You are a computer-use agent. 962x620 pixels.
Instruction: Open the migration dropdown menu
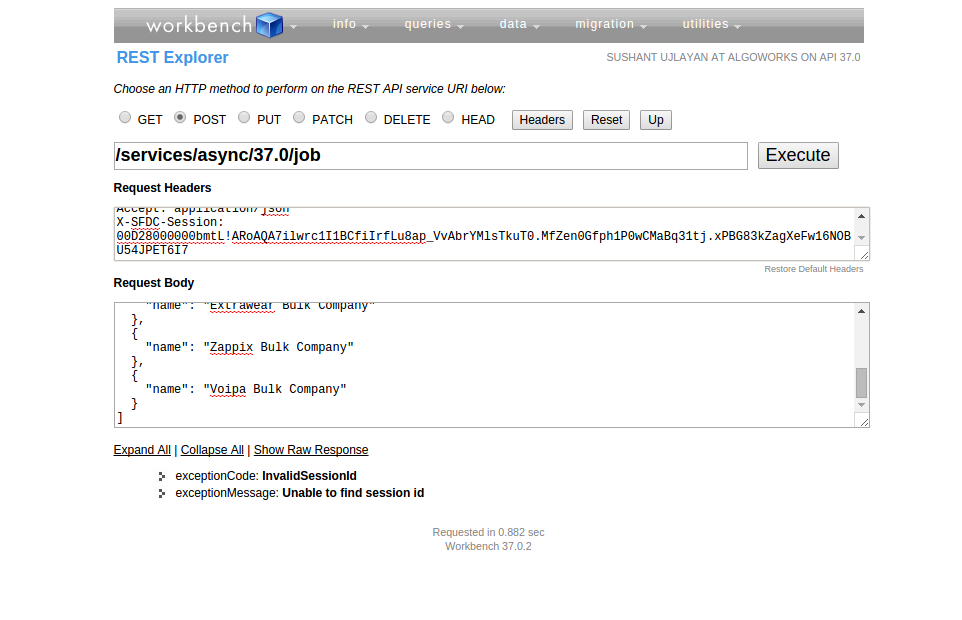point(610,25)
